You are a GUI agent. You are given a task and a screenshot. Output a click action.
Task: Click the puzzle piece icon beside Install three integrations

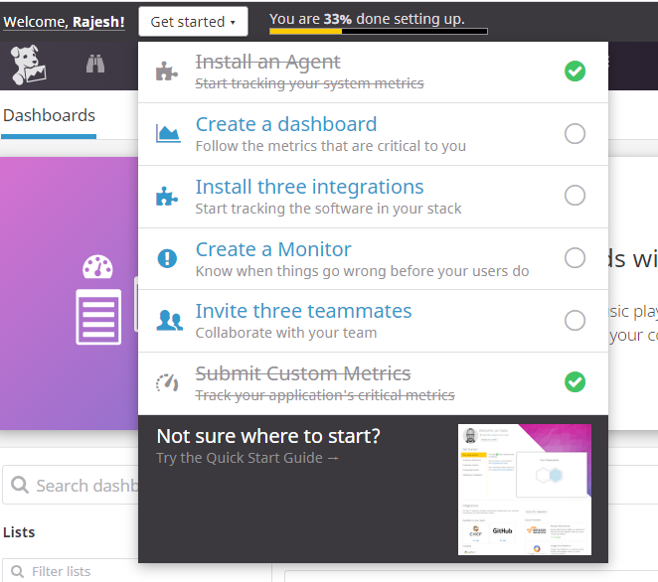click(168, 196)
